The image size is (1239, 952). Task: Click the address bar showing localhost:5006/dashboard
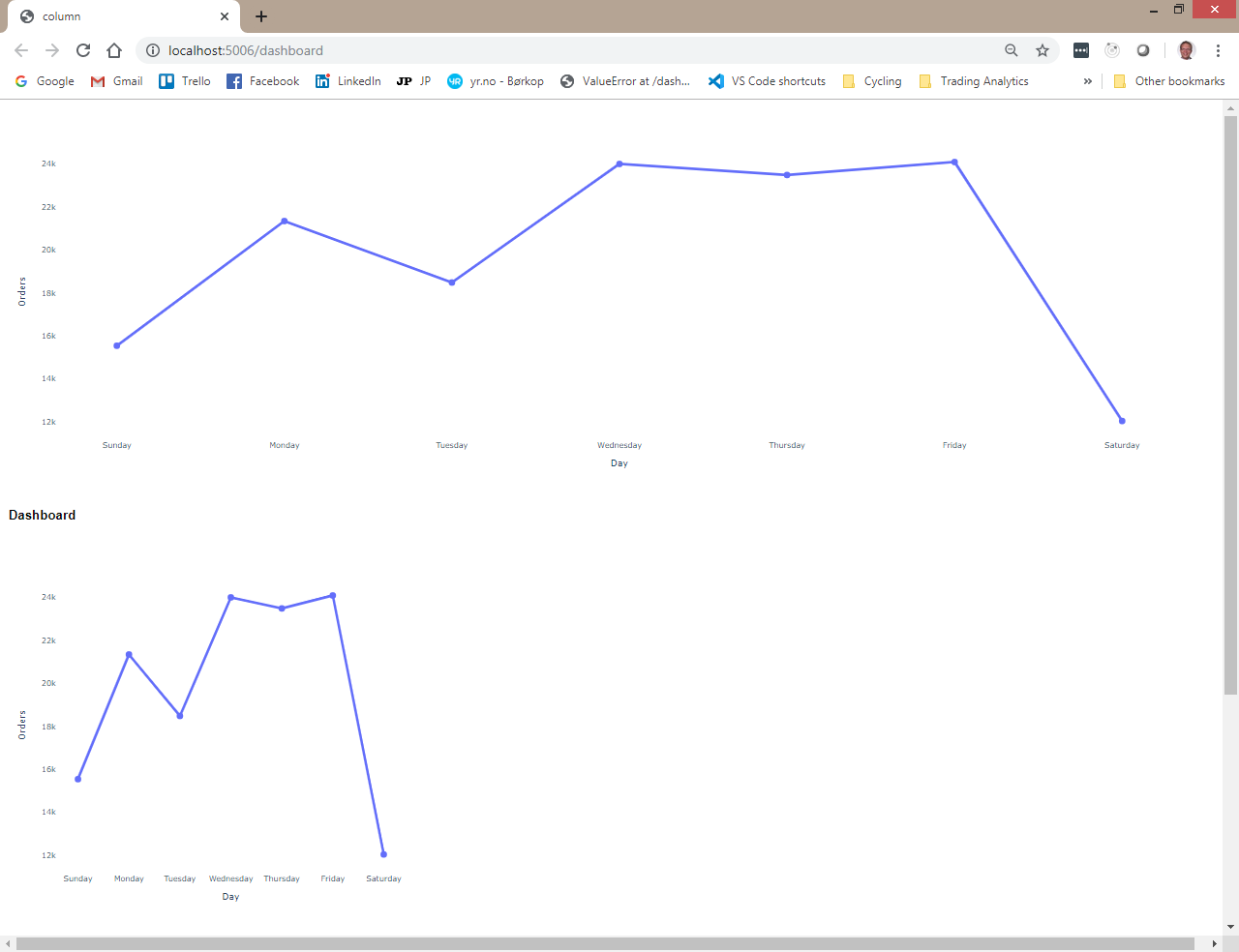(x=387, y=50)
